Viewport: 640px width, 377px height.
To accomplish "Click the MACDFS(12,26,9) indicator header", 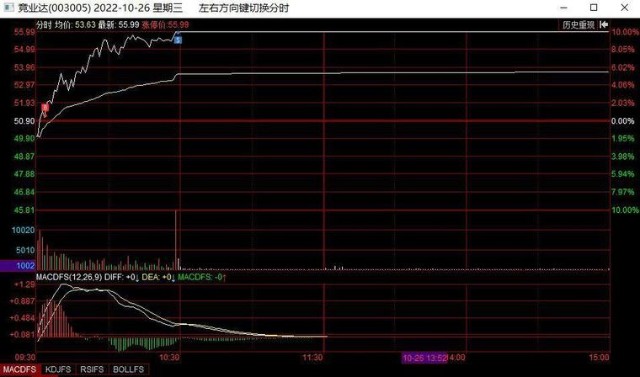I will click(x=69, y=277).
